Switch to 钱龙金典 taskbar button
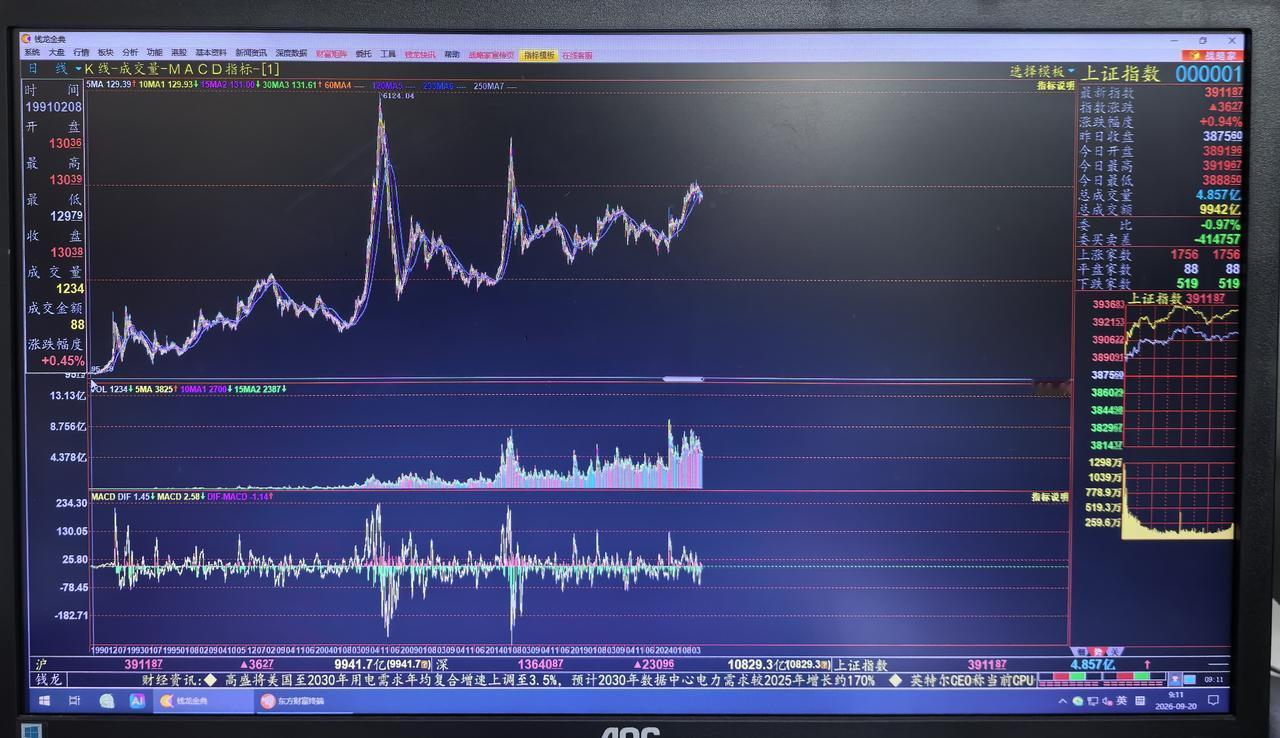The image size is (1280, 738). [x=203, y=701]
